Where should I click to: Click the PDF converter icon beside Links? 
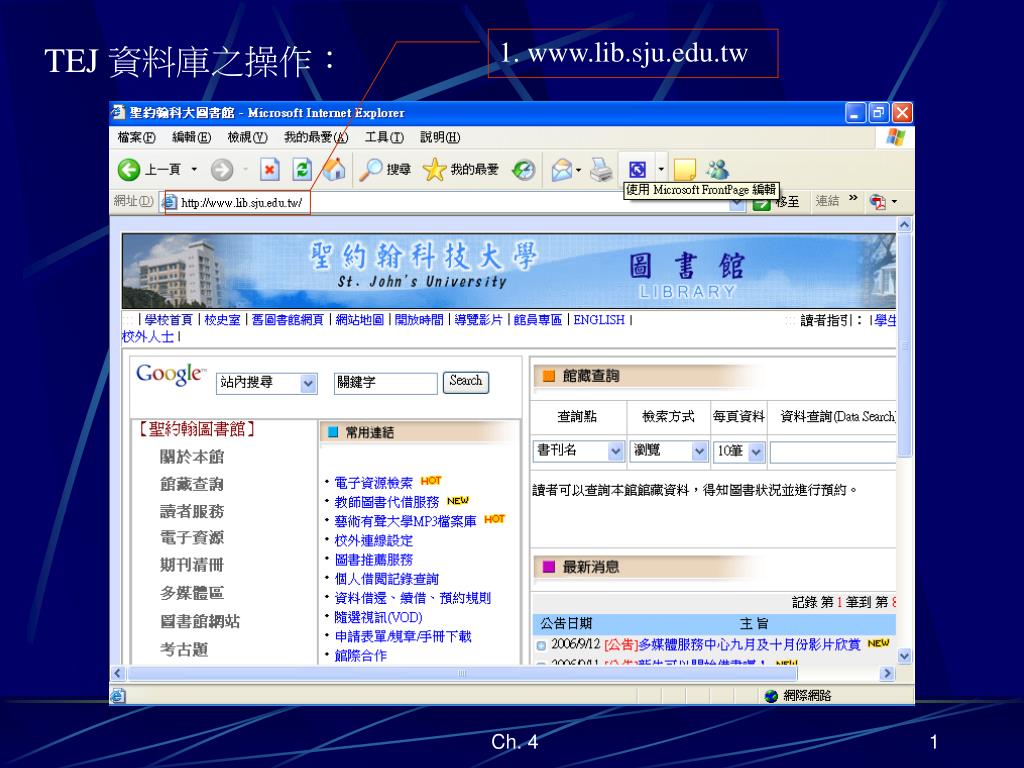(878, 202)
